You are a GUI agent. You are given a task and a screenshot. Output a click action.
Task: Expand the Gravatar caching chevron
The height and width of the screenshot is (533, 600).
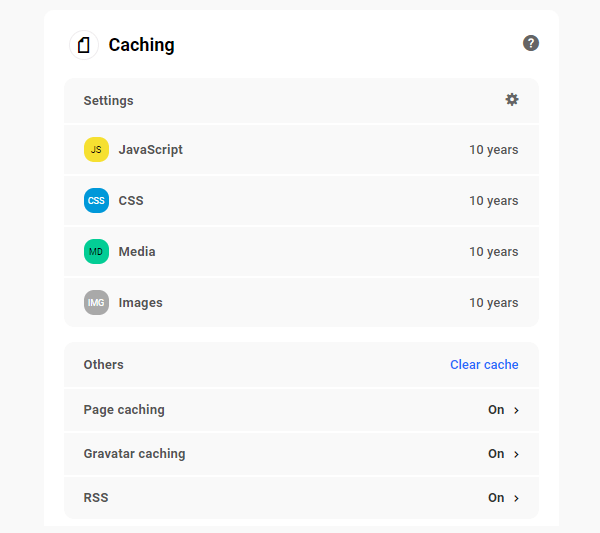pos(516,454)
